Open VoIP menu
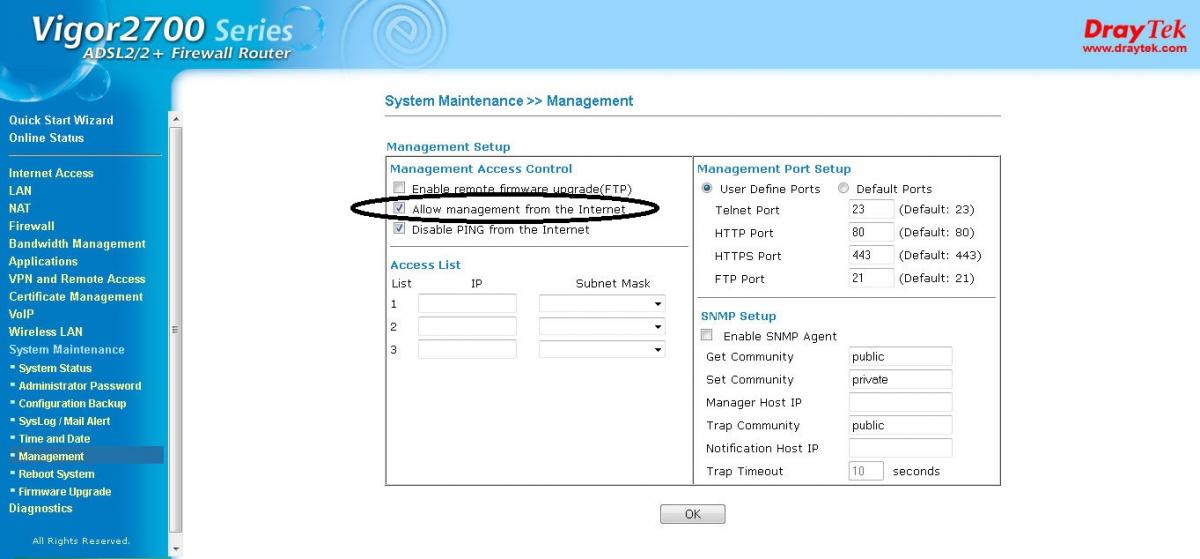Screen dimensions: 1200x559 (21, 314)
